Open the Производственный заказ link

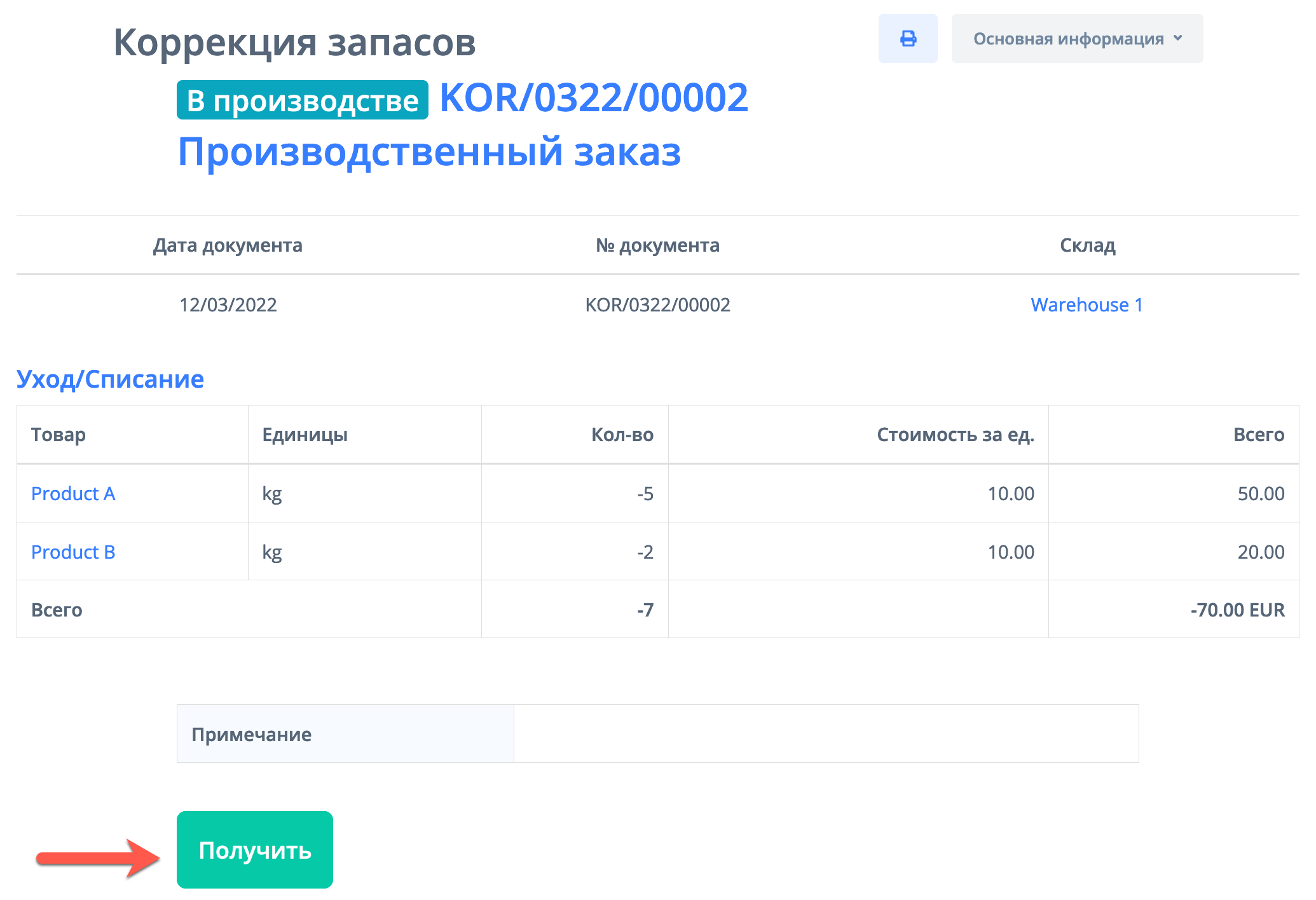(x=429, y=152)
